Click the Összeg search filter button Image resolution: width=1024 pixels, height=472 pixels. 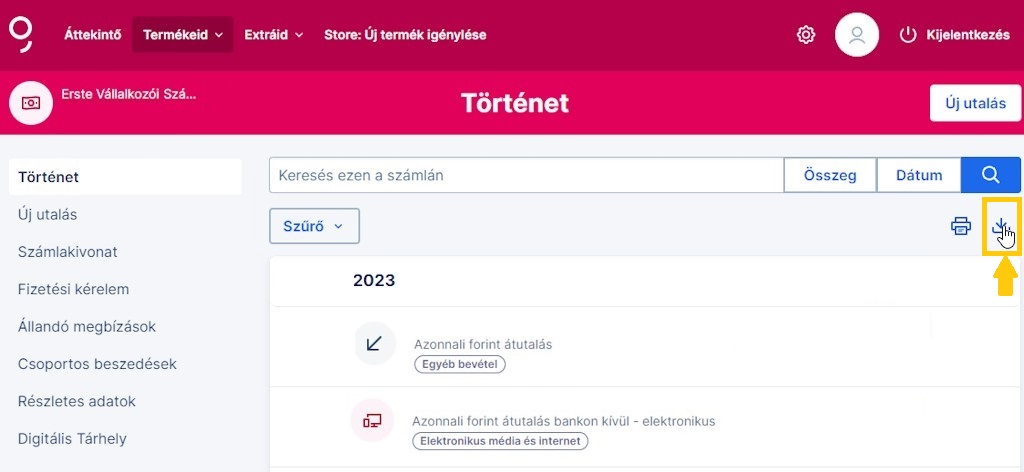pyautogui.click(x=830, y=175)
